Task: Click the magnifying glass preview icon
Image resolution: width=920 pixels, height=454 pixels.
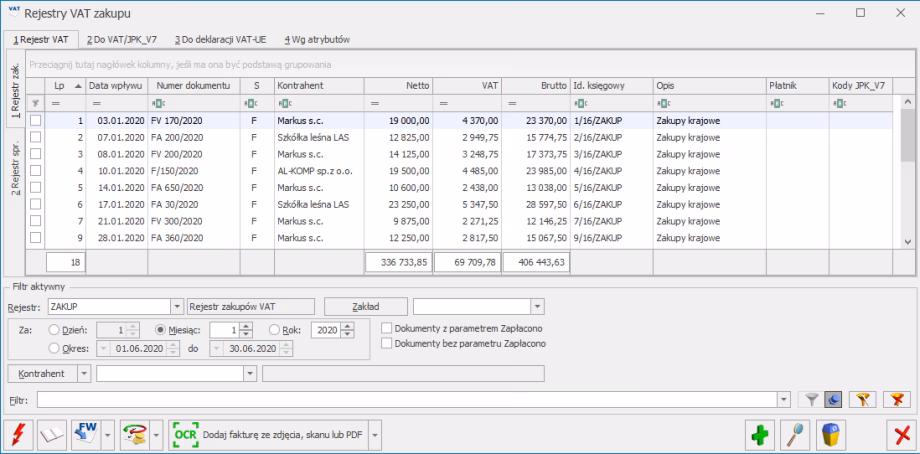Action: coord(798,436)
